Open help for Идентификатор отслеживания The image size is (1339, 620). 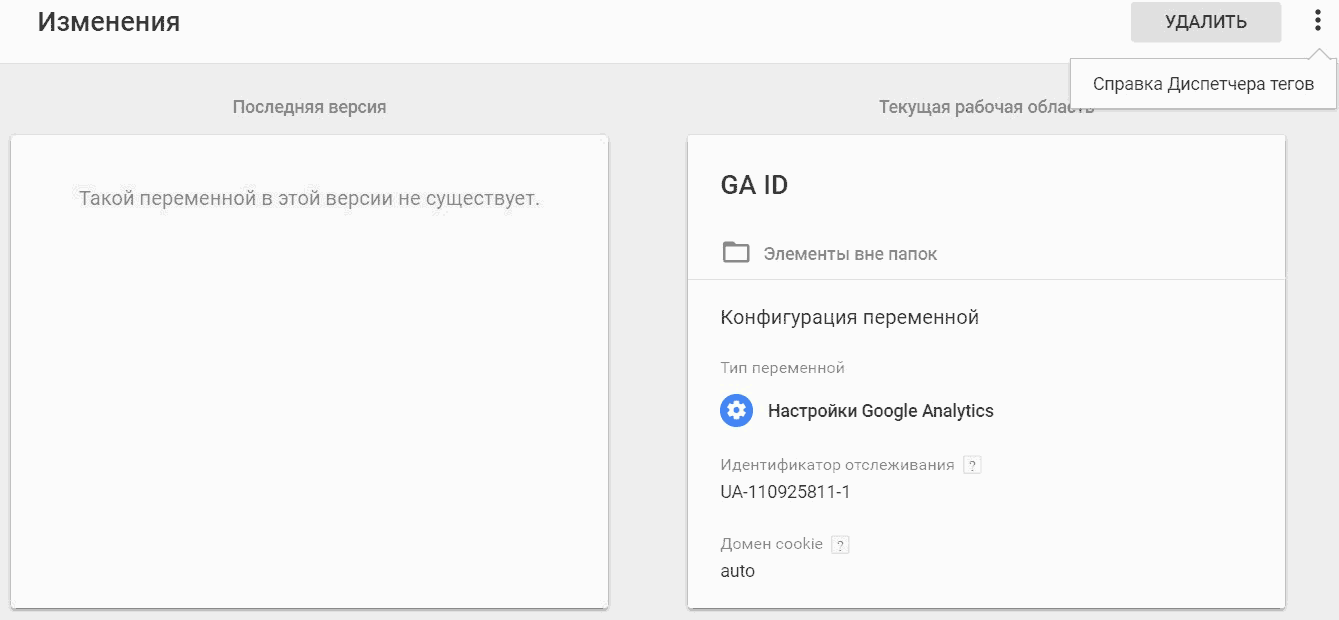(x=972, y=465)
